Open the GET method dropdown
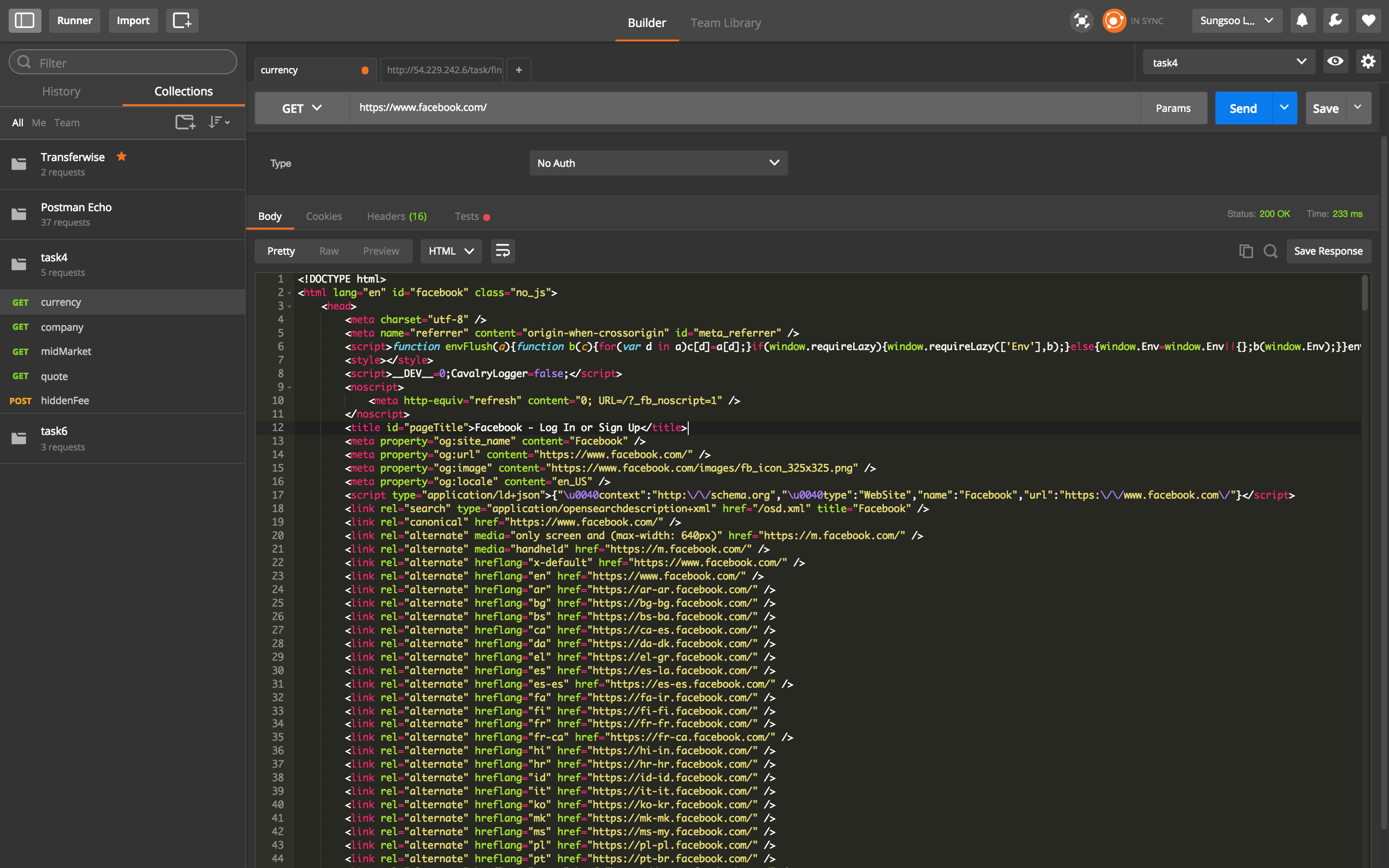 302,108
